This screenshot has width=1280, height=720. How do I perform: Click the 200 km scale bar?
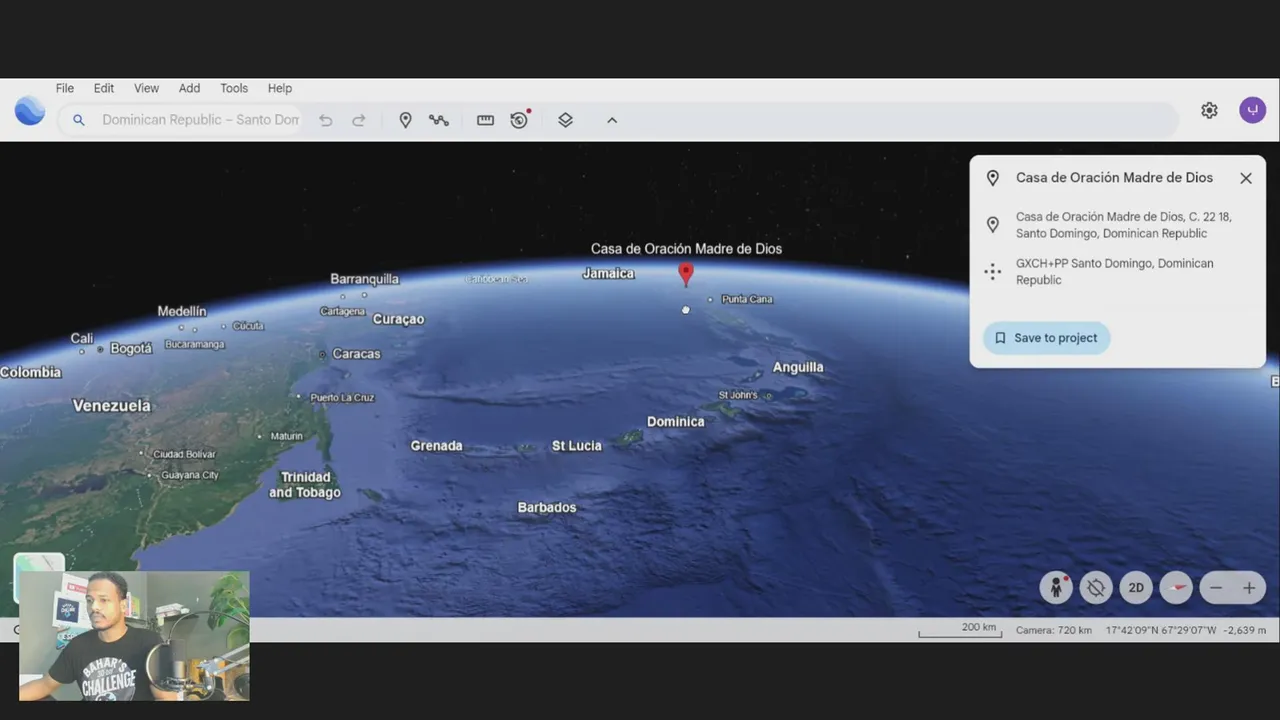(958, 630)
